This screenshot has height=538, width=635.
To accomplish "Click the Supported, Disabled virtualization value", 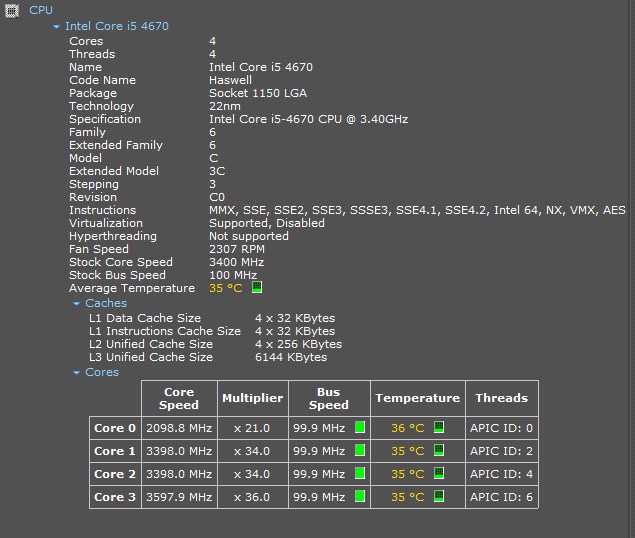I will 267,223.
